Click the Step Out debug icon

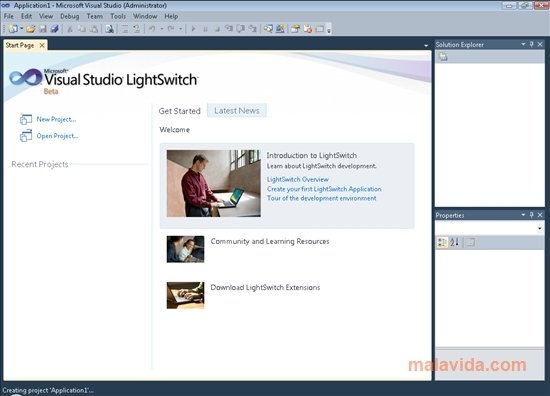pos(253,29)
